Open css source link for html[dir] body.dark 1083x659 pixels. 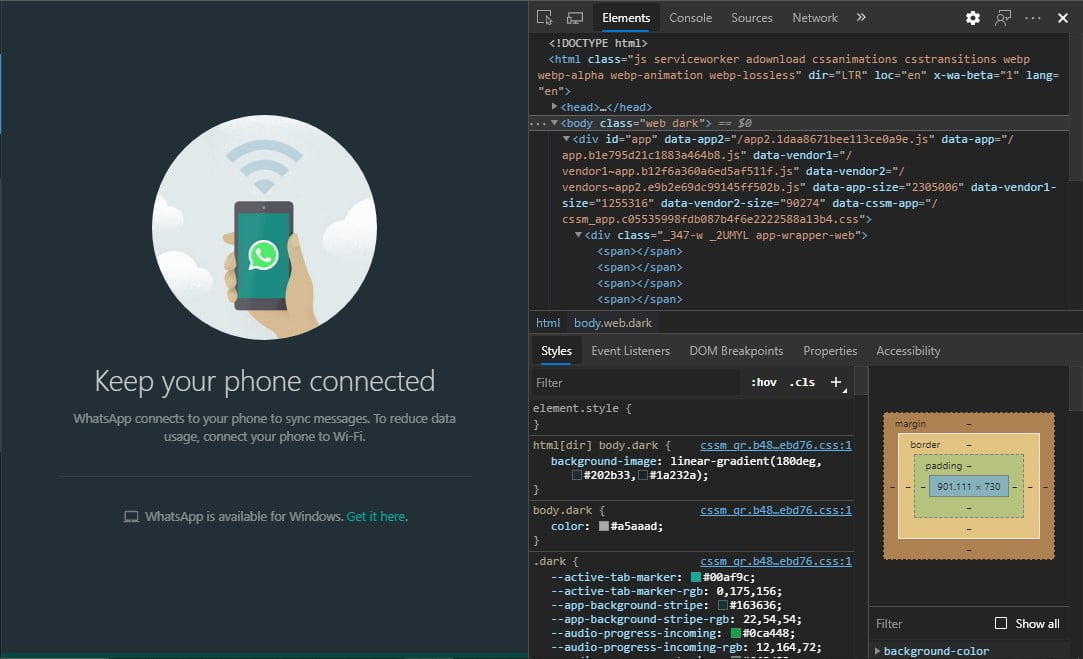pos(776,446)
